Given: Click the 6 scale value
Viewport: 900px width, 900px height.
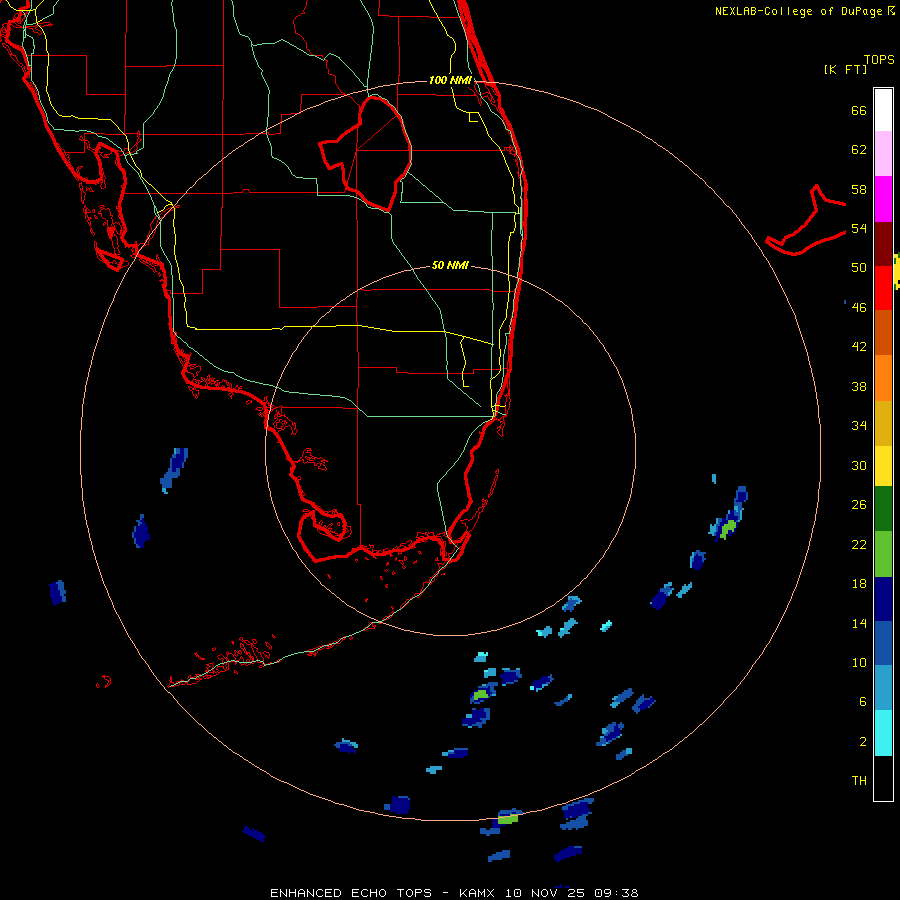Looking at the screenshot, I should pyautogui.click(x=863, y=701).
